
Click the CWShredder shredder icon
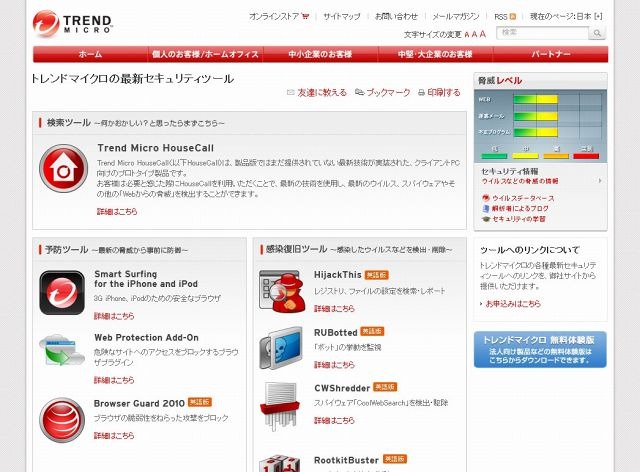[280, 405]
